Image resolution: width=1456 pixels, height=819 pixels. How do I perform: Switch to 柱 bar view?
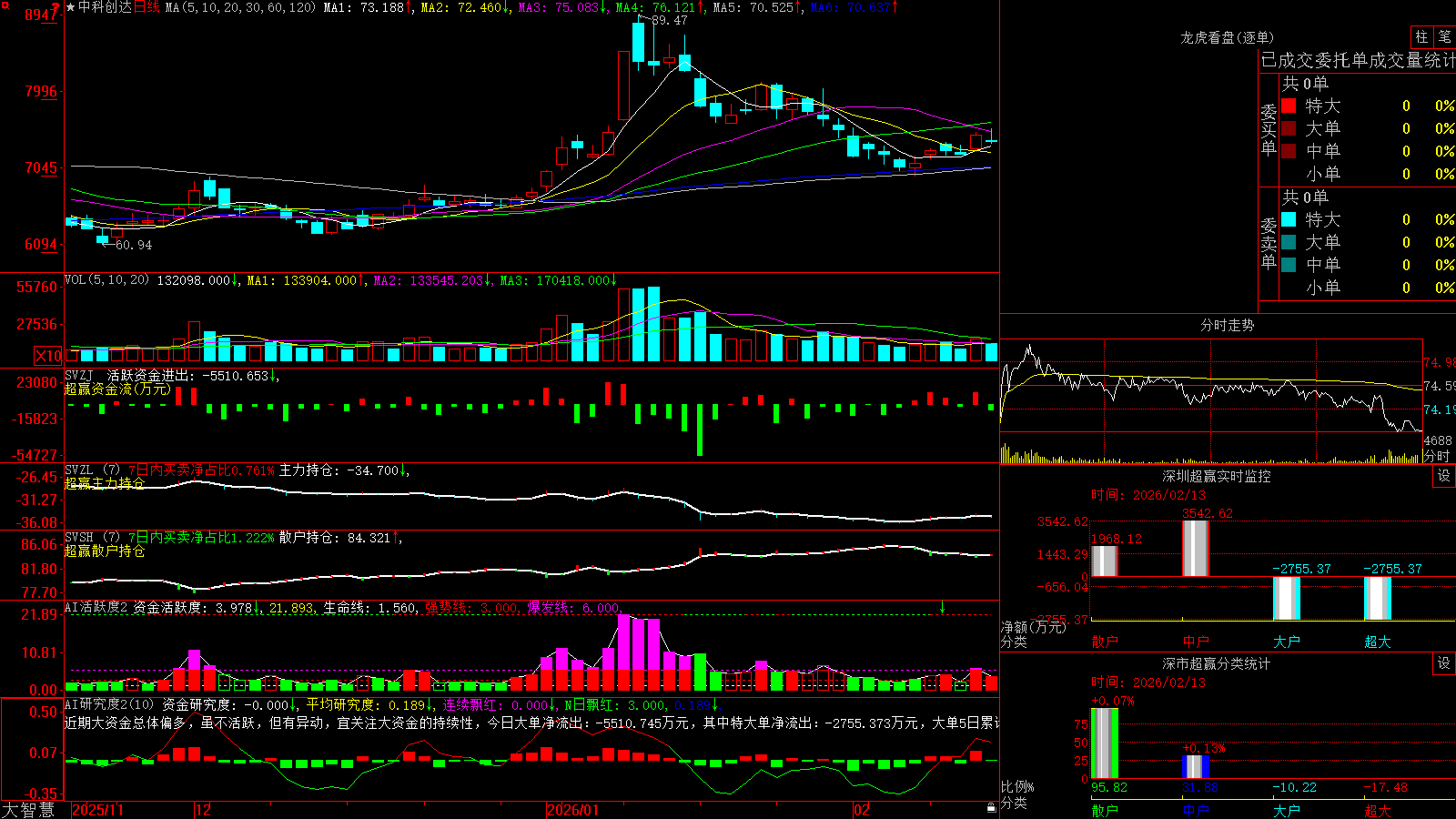pyautogui.click(x=1421, y=37)
